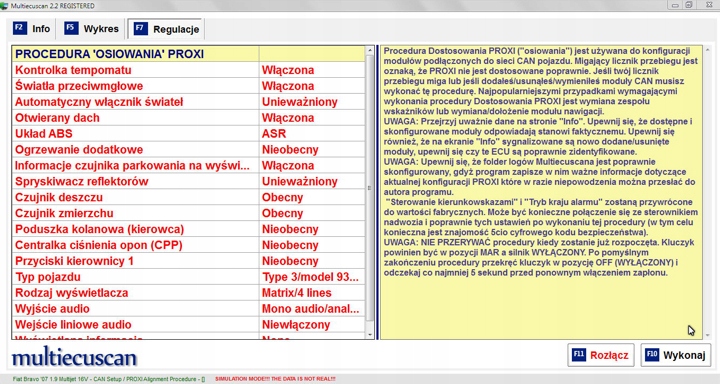Select Automatyczny włącznik świateł row
The width and height of the screenshot is (720, 384).
(188, 102)
